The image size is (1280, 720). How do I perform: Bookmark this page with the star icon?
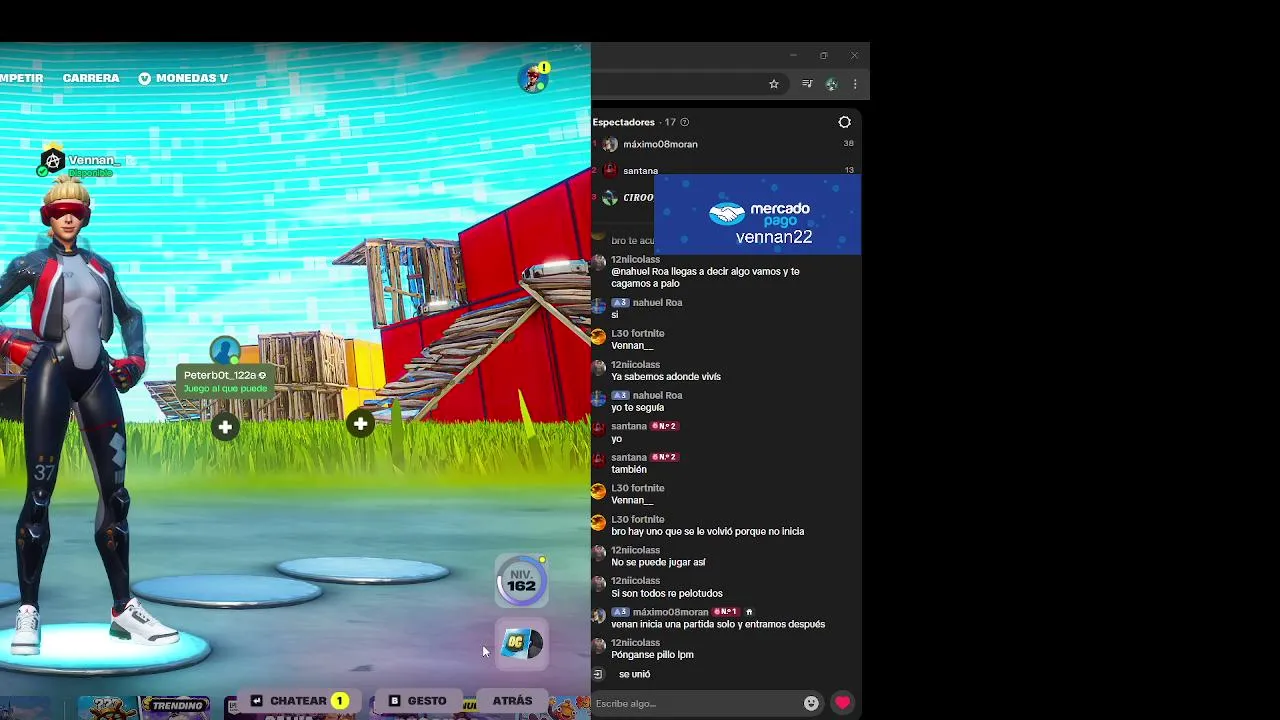pos(773,84)
